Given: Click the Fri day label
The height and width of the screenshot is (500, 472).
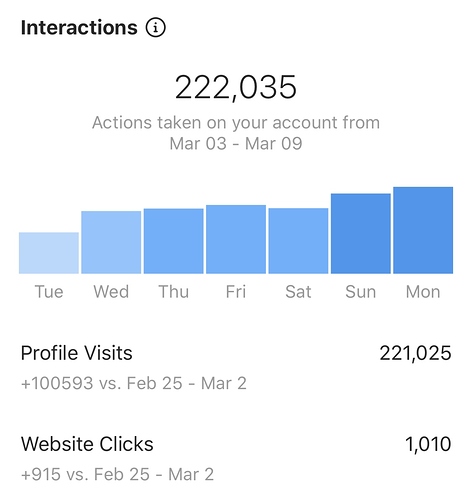Looking at the screenshot, I should click(x=236, y=292).
